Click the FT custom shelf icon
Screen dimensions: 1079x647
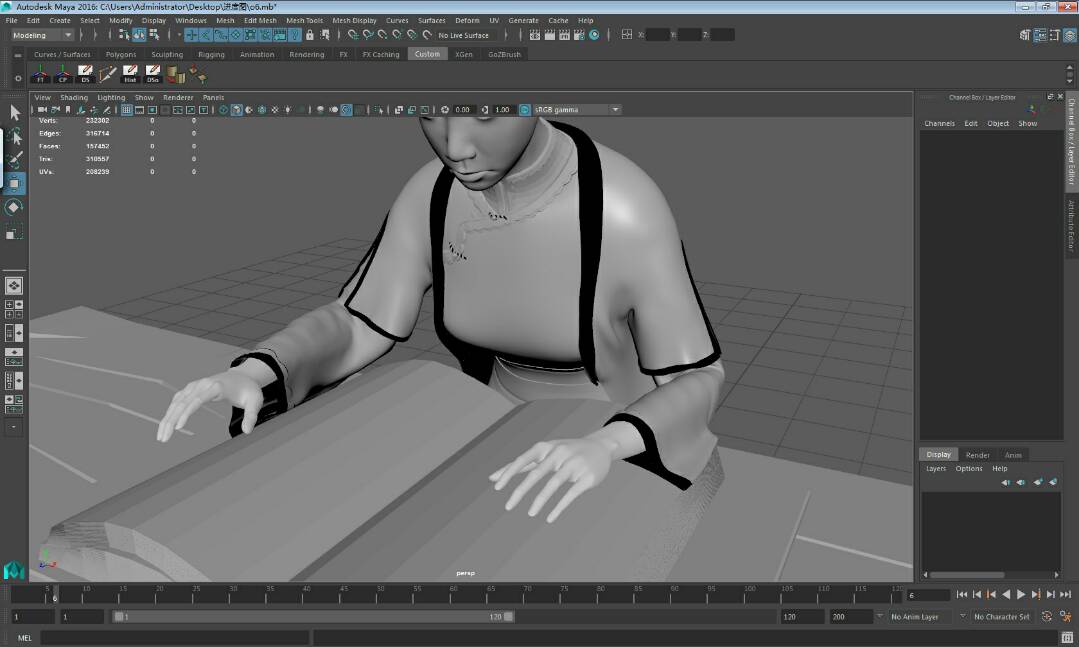(x=40, y=74)
